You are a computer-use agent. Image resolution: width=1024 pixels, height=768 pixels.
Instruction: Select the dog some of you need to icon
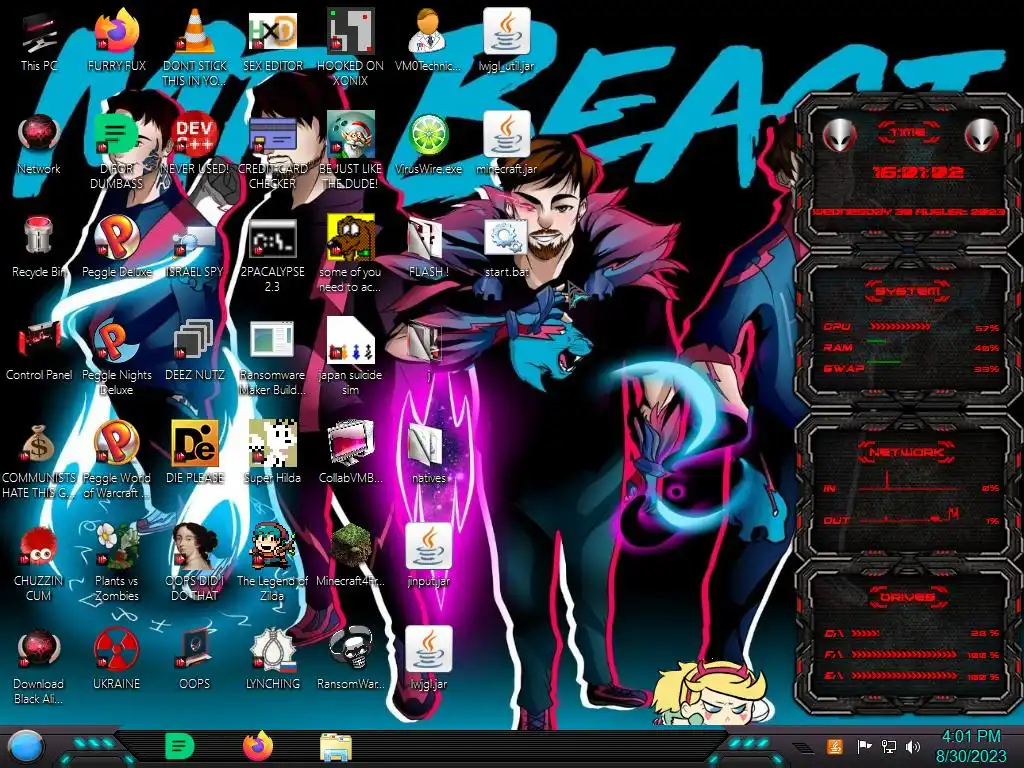[351, 238]
